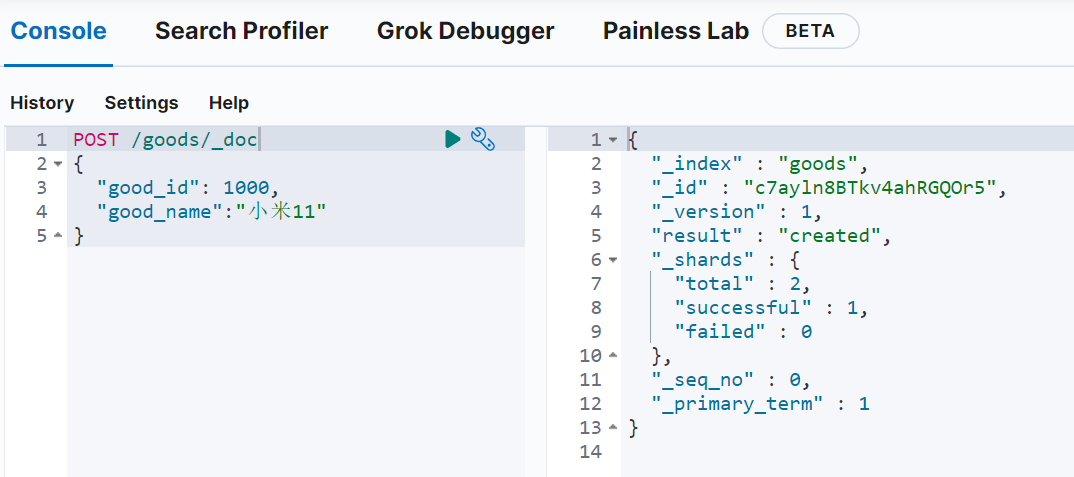Screen dimensions: 1074x477
Task: Collapse the response root object at line 1
Action: point(613,140)
